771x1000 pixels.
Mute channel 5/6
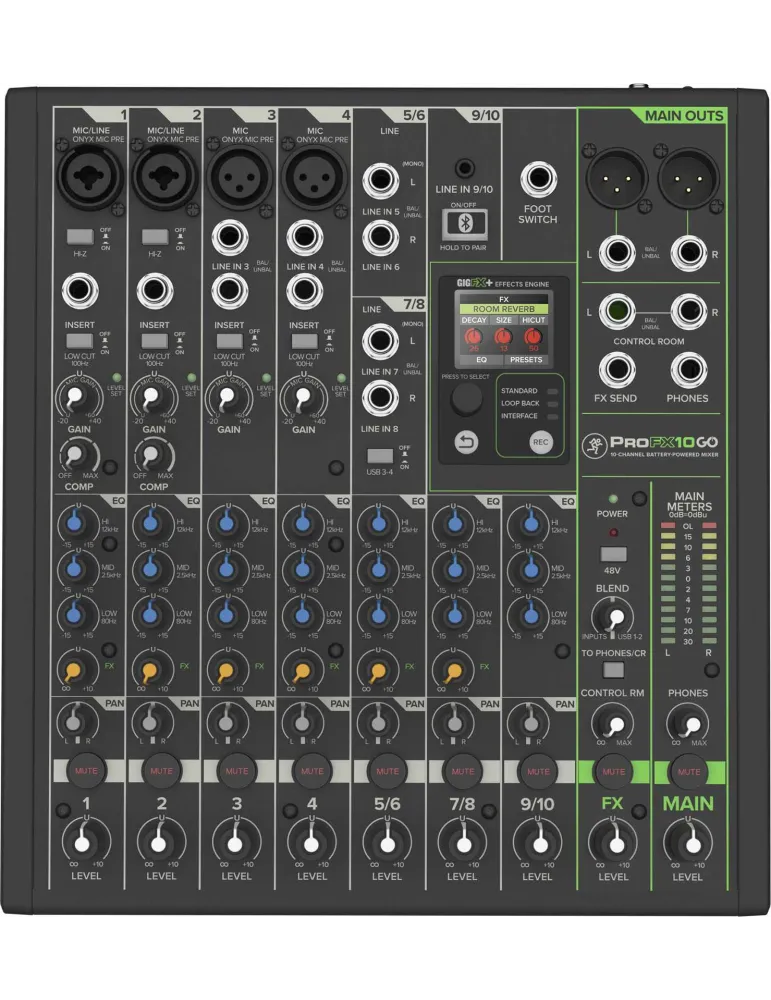[387, 771]
